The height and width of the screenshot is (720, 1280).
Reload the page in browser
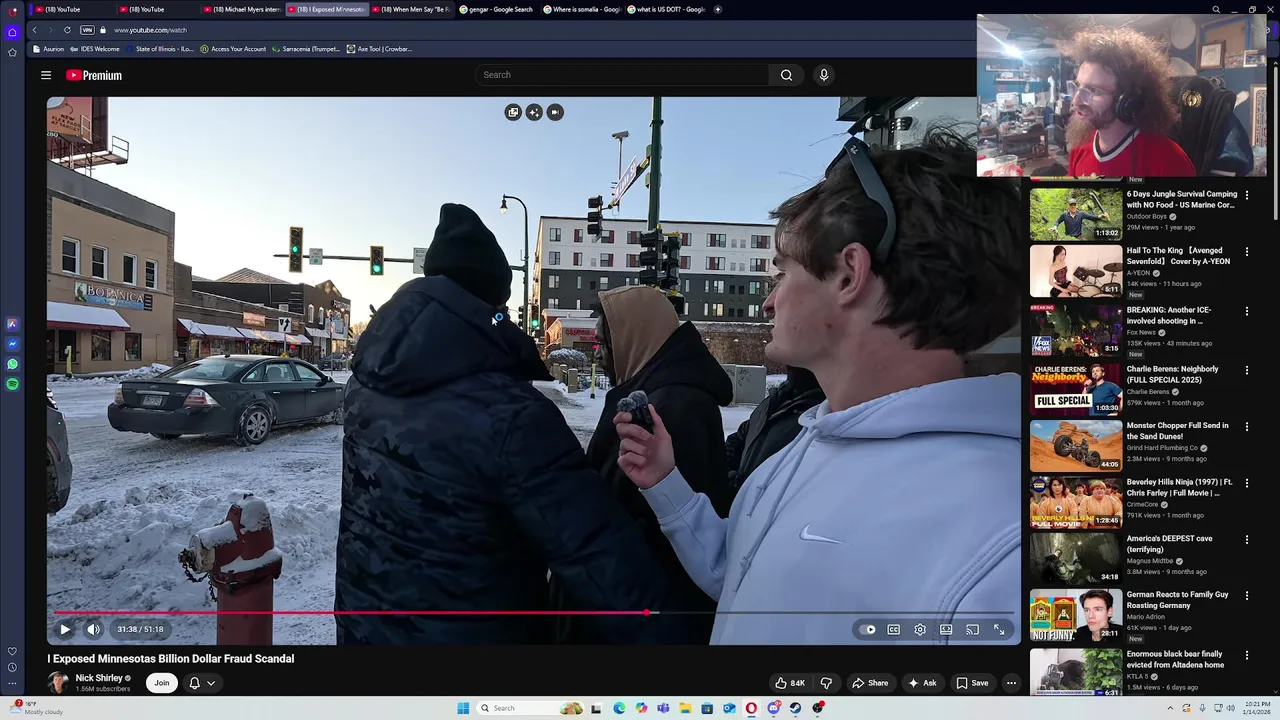pos(67,30)
